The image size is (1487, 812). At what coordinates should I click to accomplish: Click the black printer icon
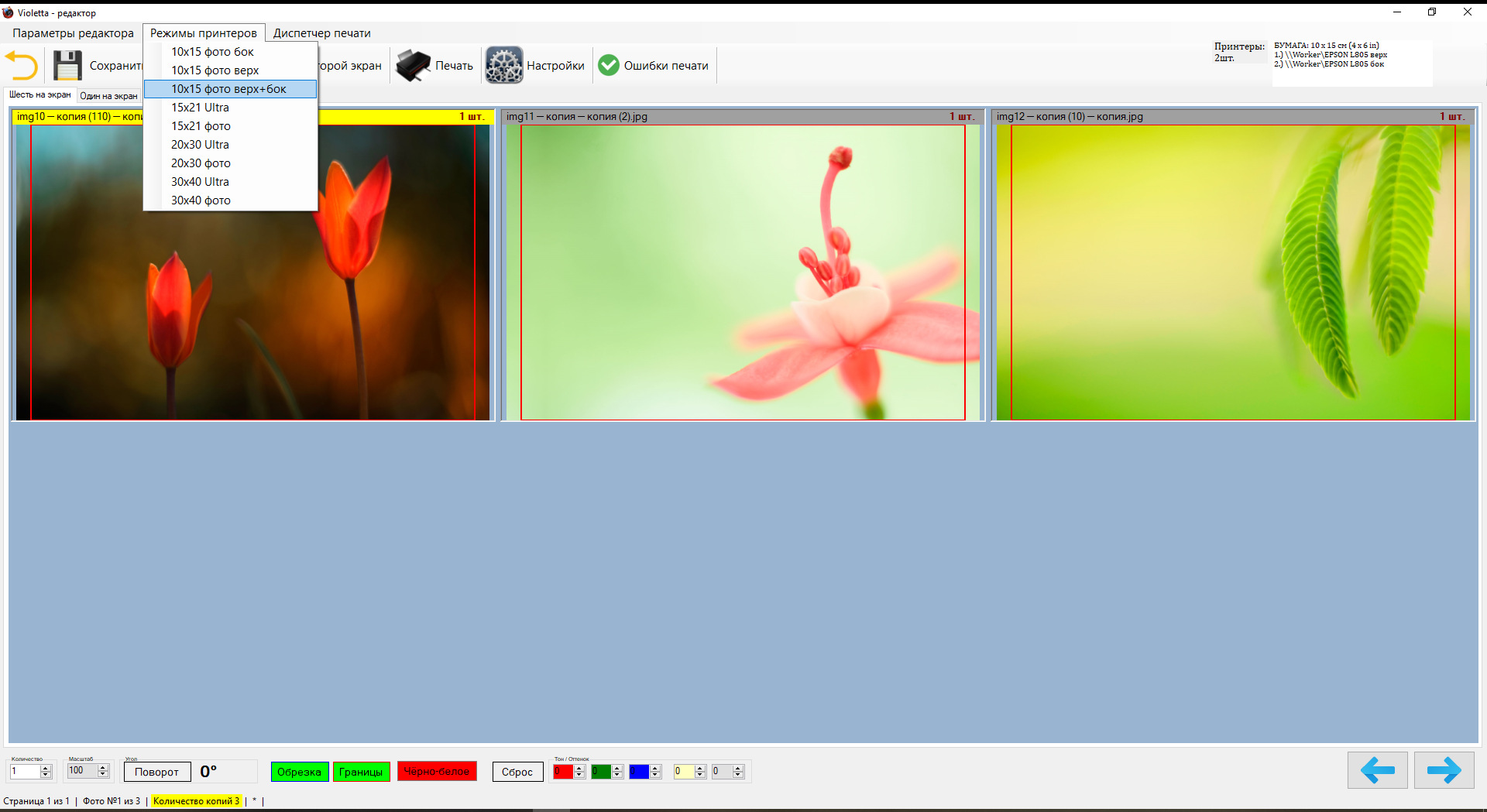coord(413,66)
